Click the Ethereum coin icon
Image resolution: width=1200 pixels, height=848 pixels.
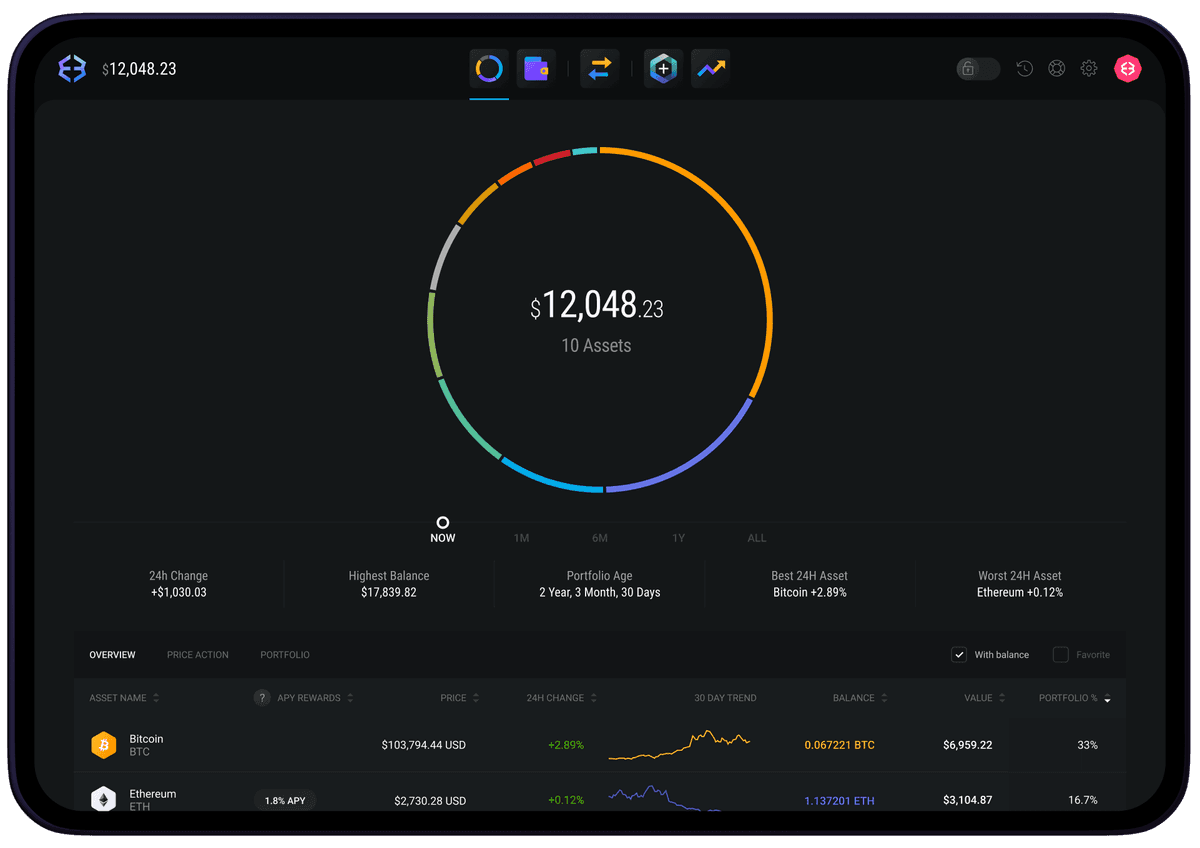(x=104, y=800)
